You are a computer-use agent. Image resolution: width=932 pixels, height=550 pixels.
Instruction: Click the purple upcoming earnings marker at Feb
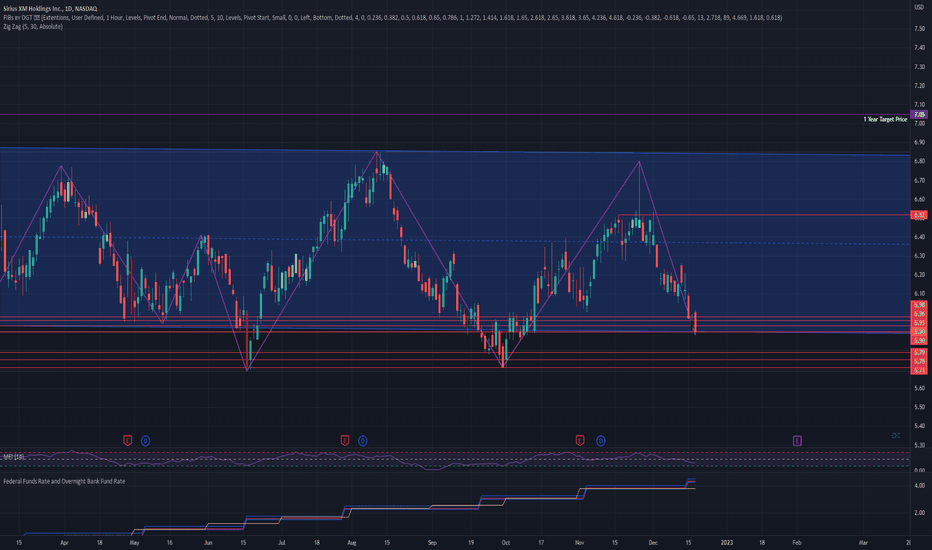pos(797,441)
